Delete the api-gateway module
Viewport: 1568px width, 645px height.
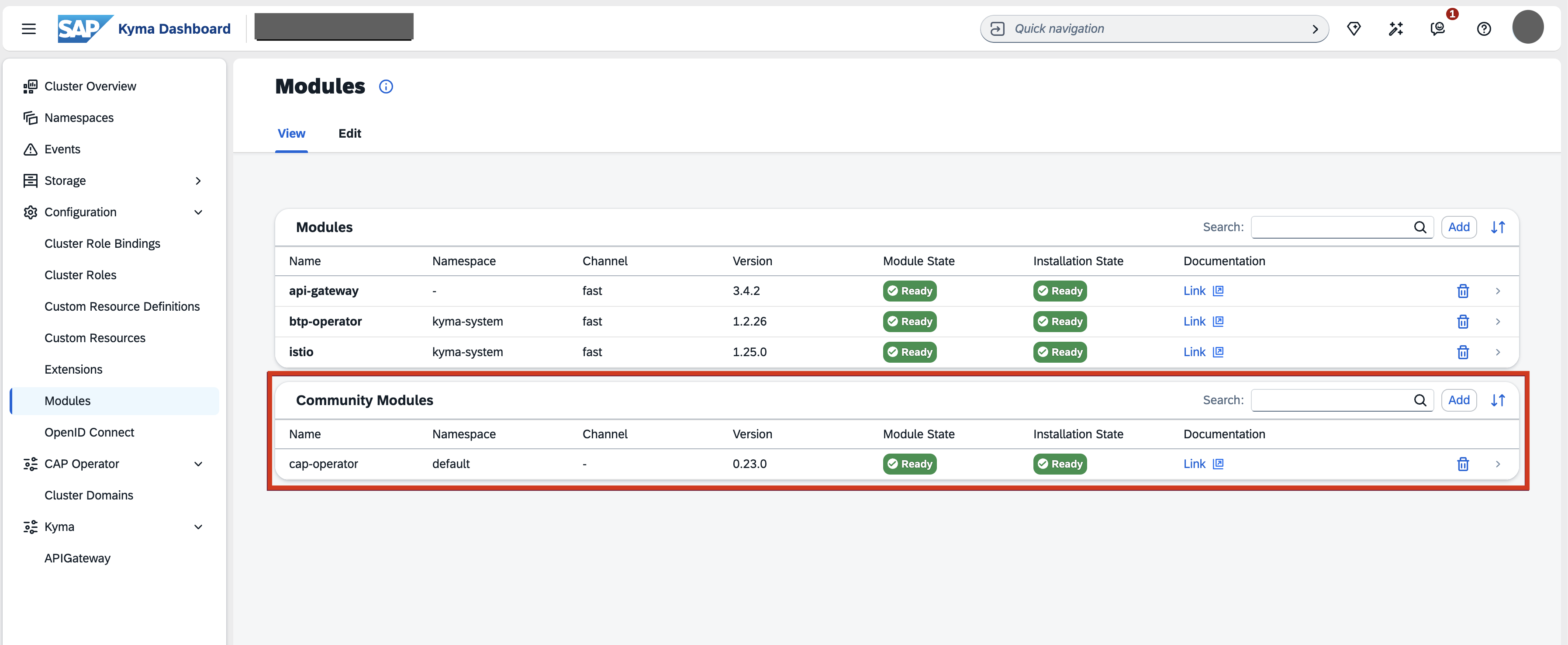coord(1463,291)
